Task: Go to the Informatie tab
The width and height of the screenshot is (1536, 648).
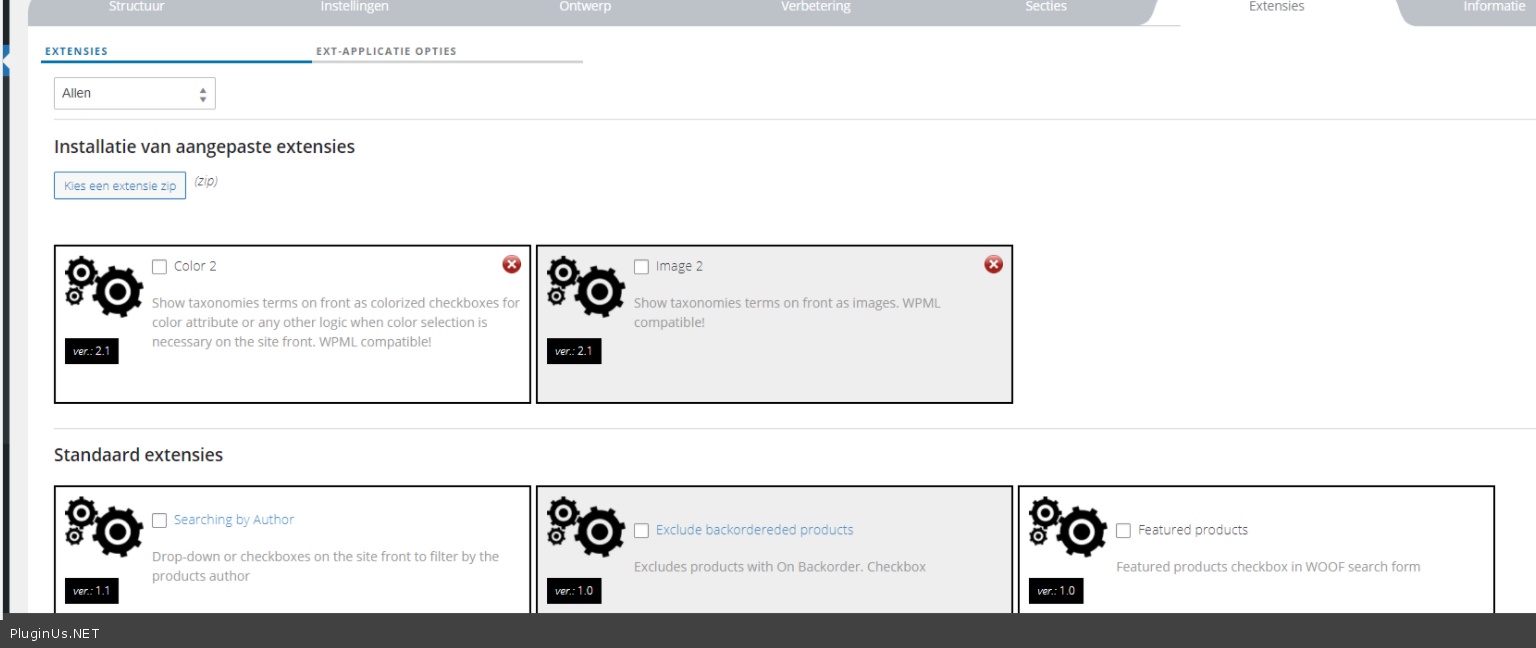Action: click(x=1493, y=7)
